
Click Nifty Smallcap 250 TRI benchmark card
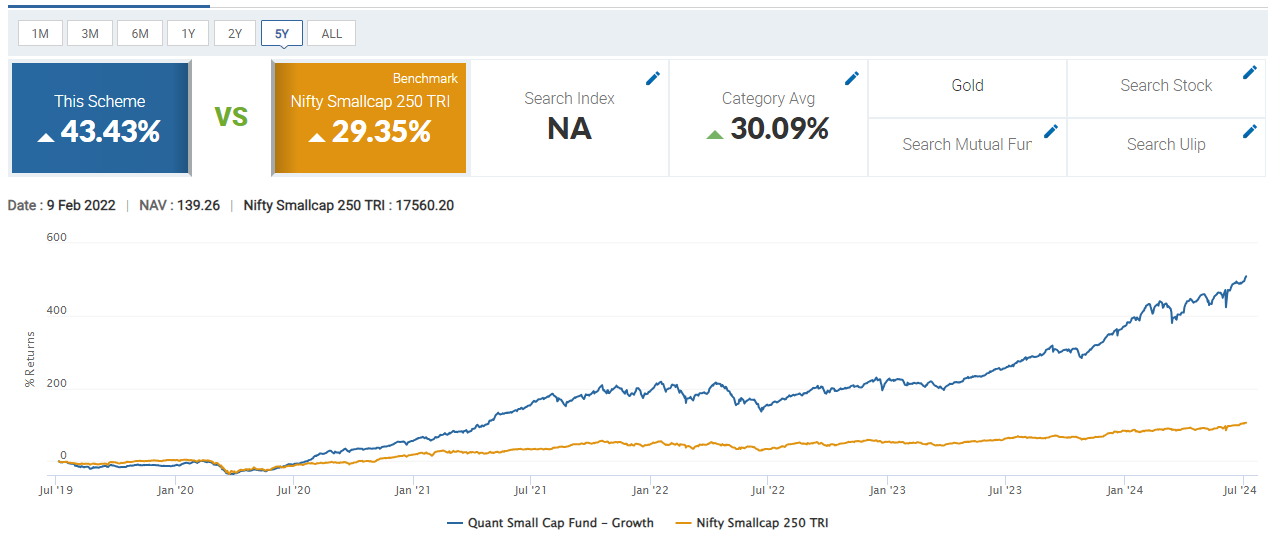(369, 118)
